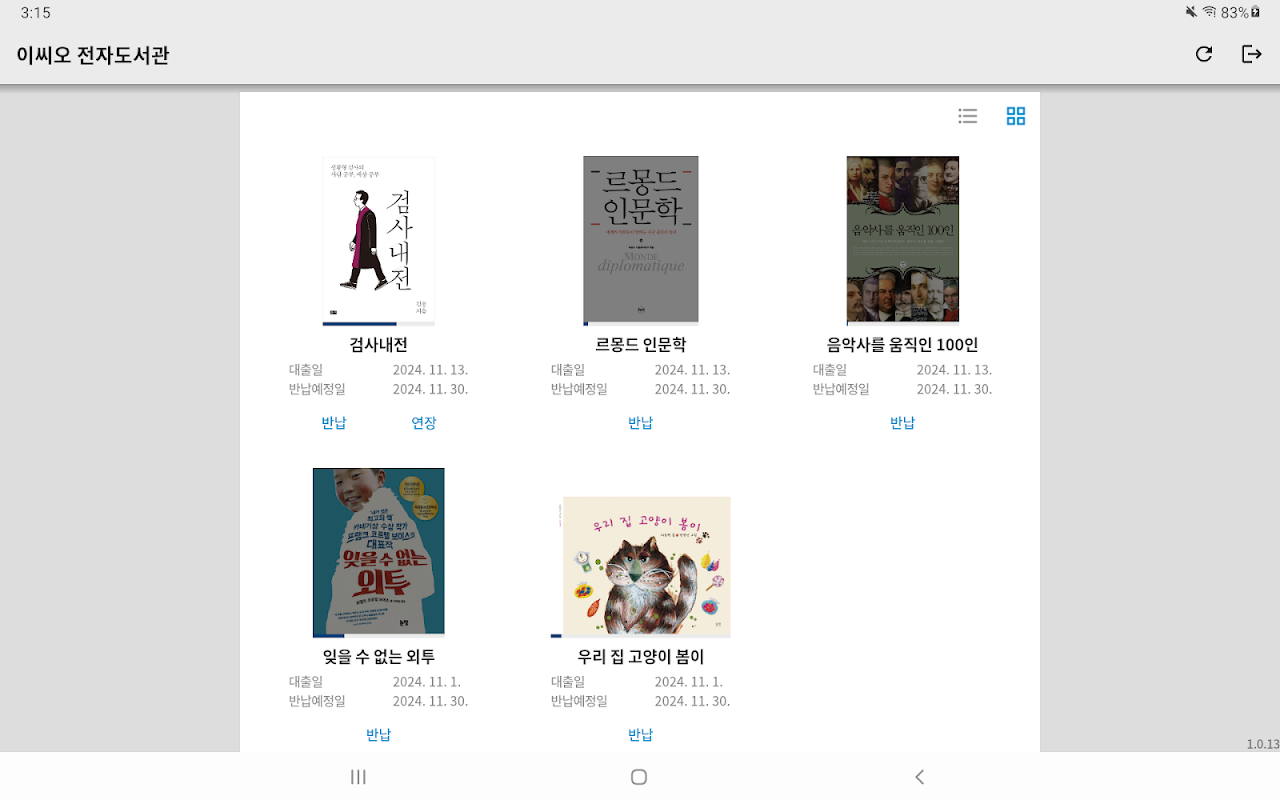Click the version number 1.0.13

[x=1262, y=744]
